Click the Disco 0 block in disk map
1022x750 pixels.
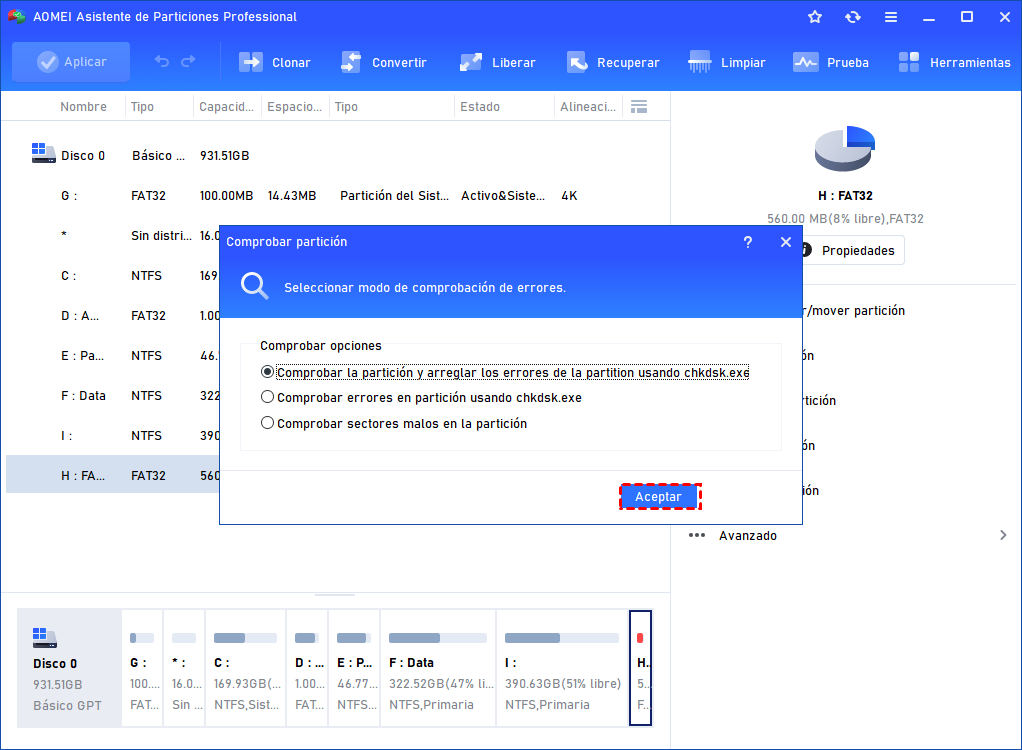coord(69,668)
